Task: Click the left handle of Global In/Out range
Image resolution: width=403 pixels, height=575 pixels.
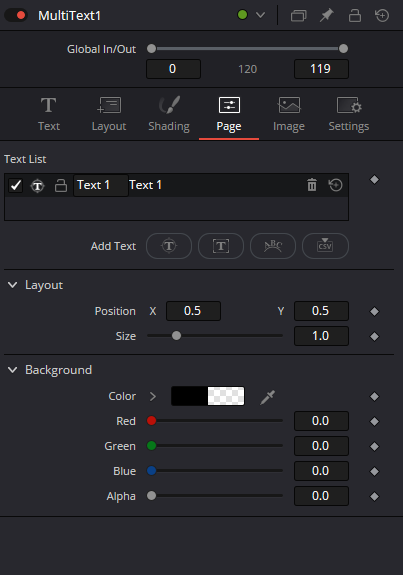Action: tap(151, 48)
